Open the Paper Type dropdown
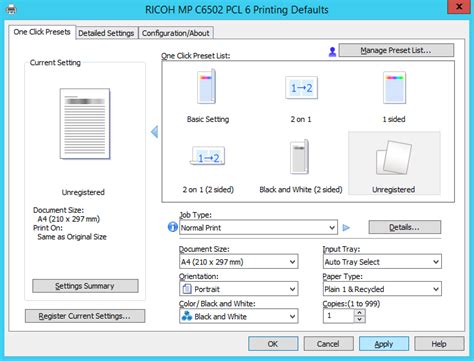The height and width of the screenshot is (361, 474). 382,289
